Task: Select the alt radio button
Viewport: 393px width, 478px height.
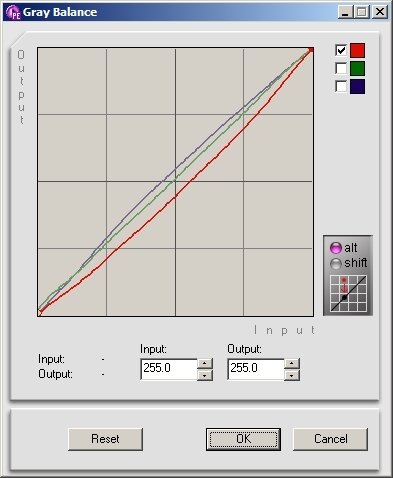Action: [x=336, y=248]
